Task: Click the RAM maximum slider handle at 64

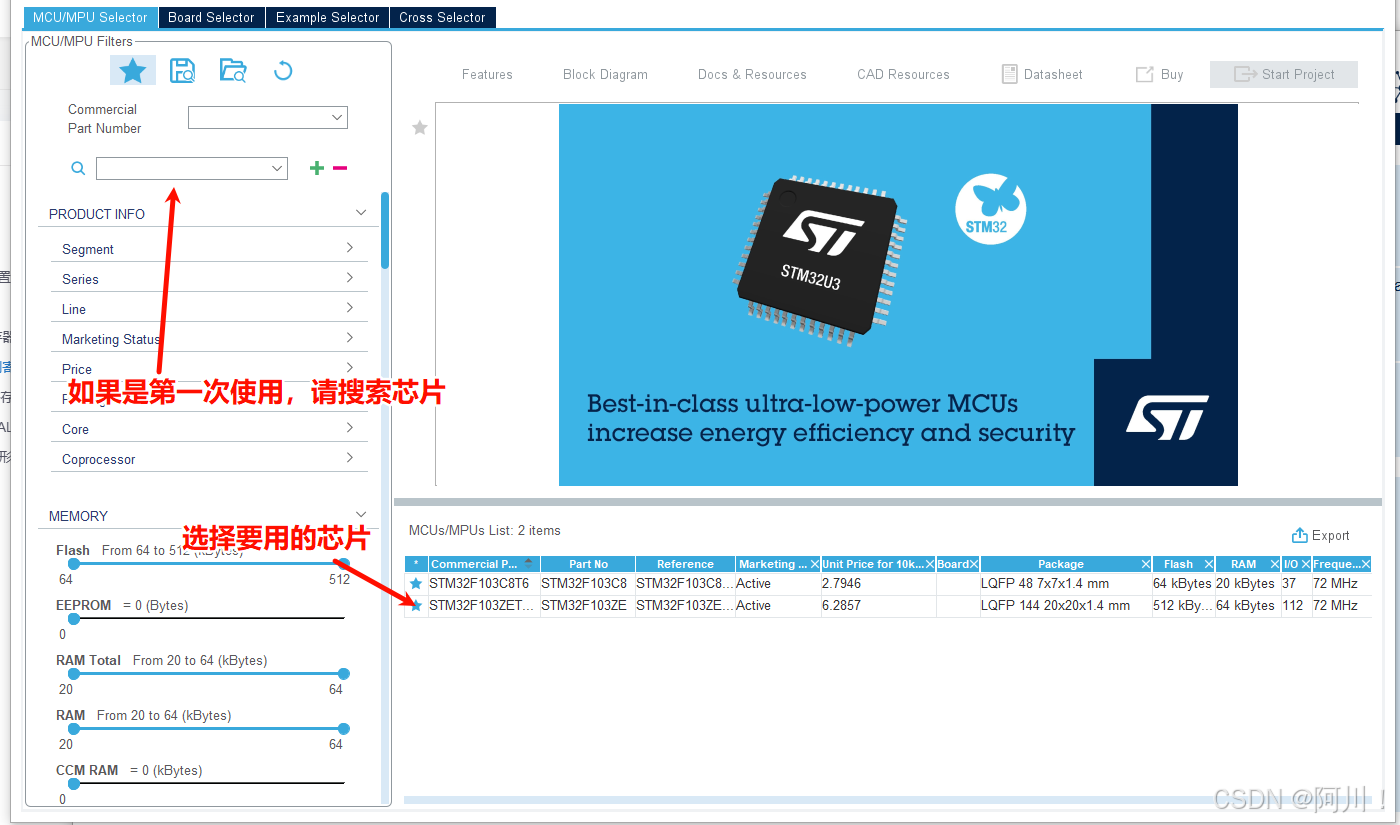Action: point(344,728)
